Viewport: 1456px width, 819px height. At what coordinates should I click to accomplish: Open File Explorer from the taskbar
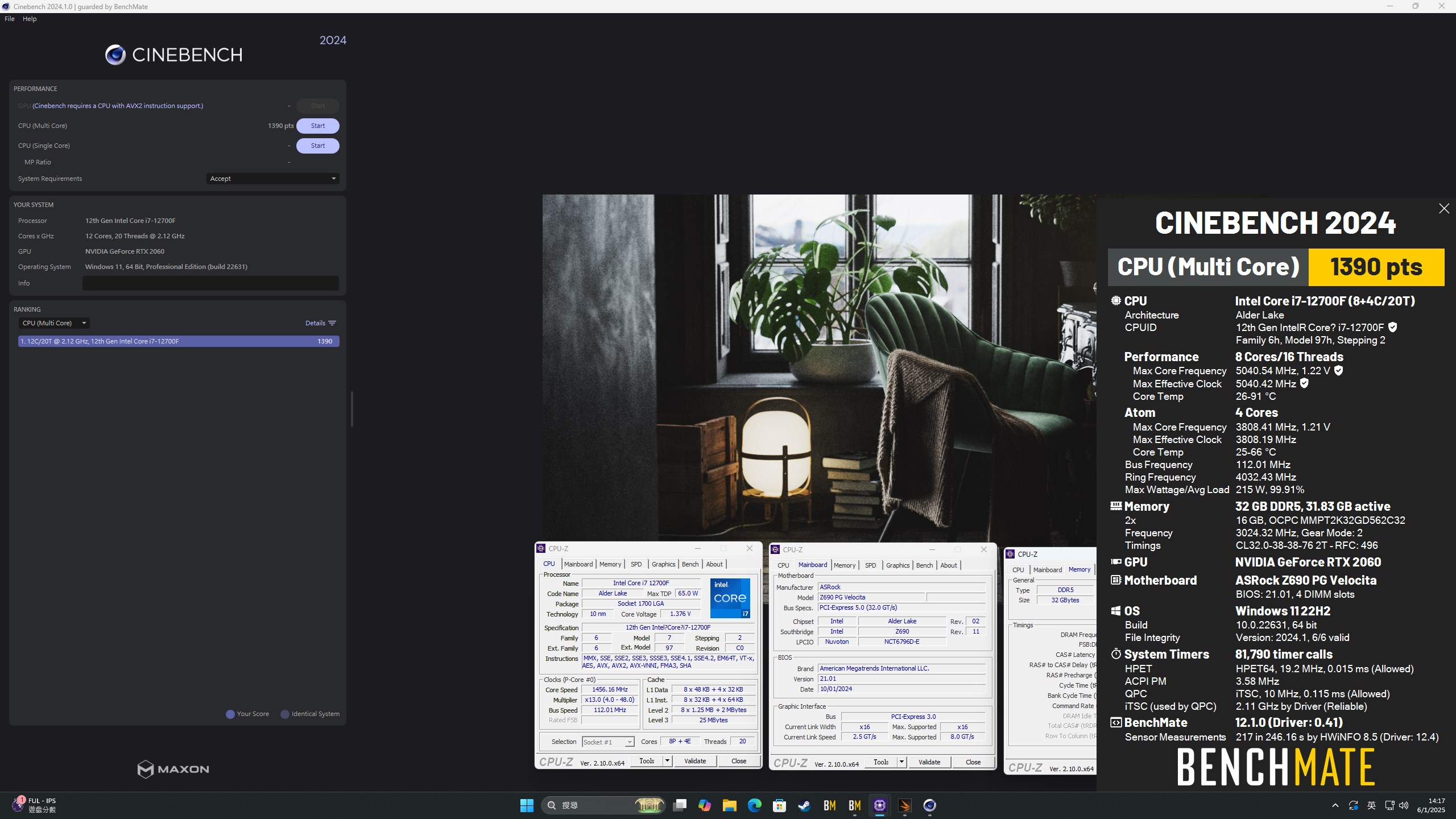(730, 805)
